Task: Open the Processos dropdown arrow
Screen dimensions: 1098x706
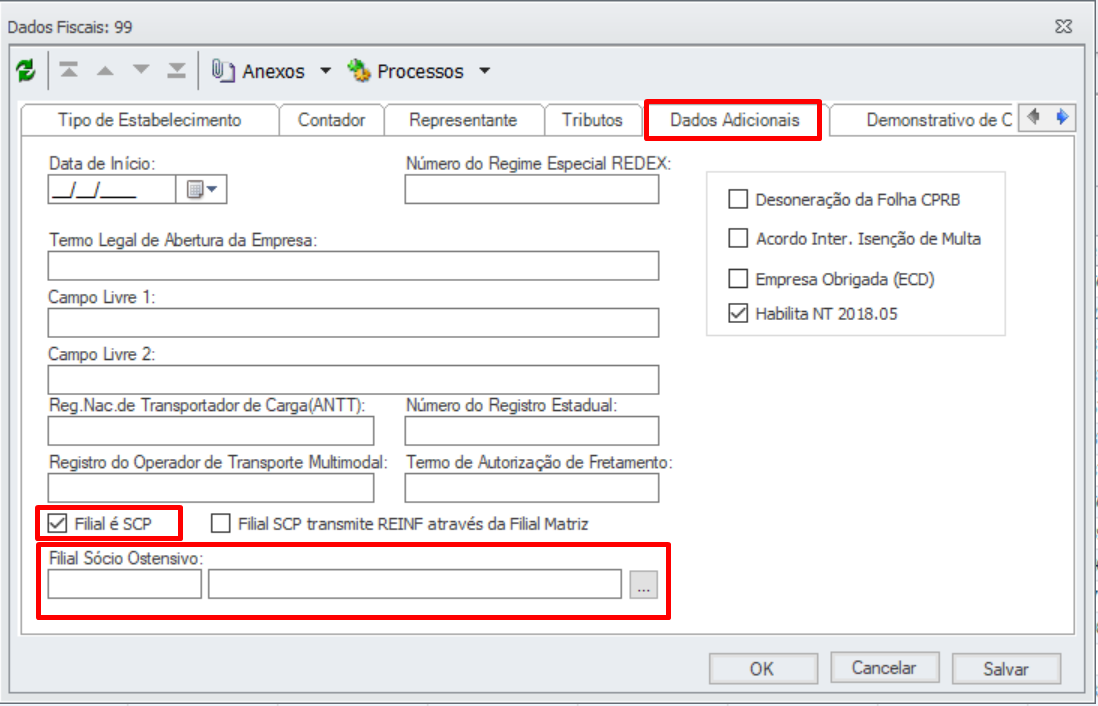Action: [x=484, y=71]
